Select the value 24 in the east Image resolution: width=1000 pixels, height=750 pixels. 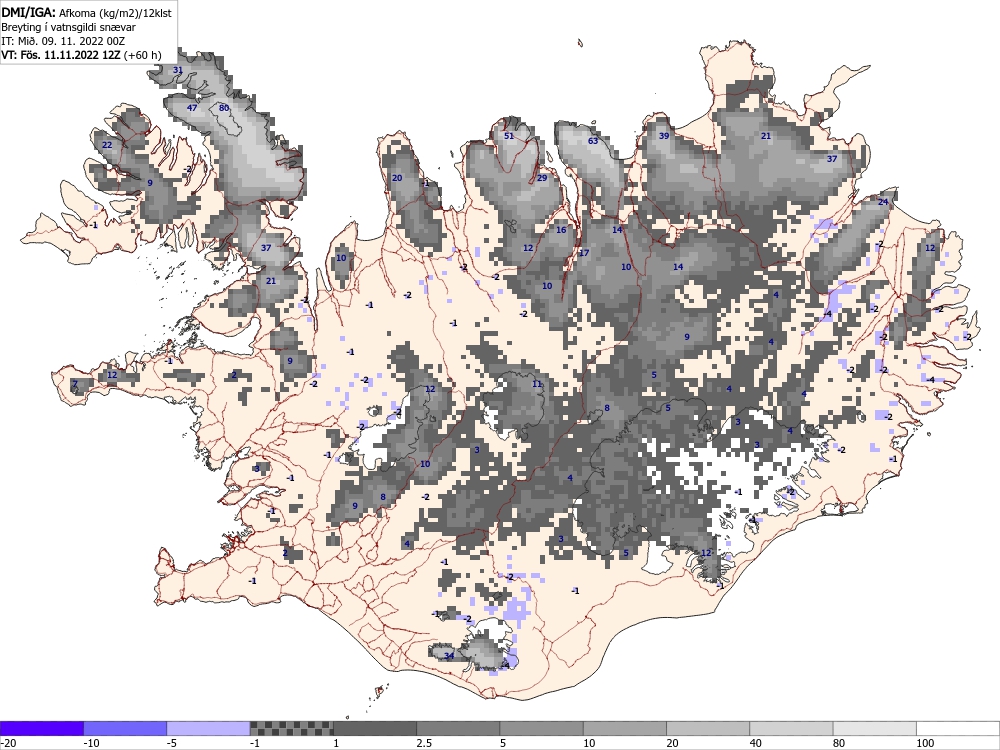(x=883, y=202)
